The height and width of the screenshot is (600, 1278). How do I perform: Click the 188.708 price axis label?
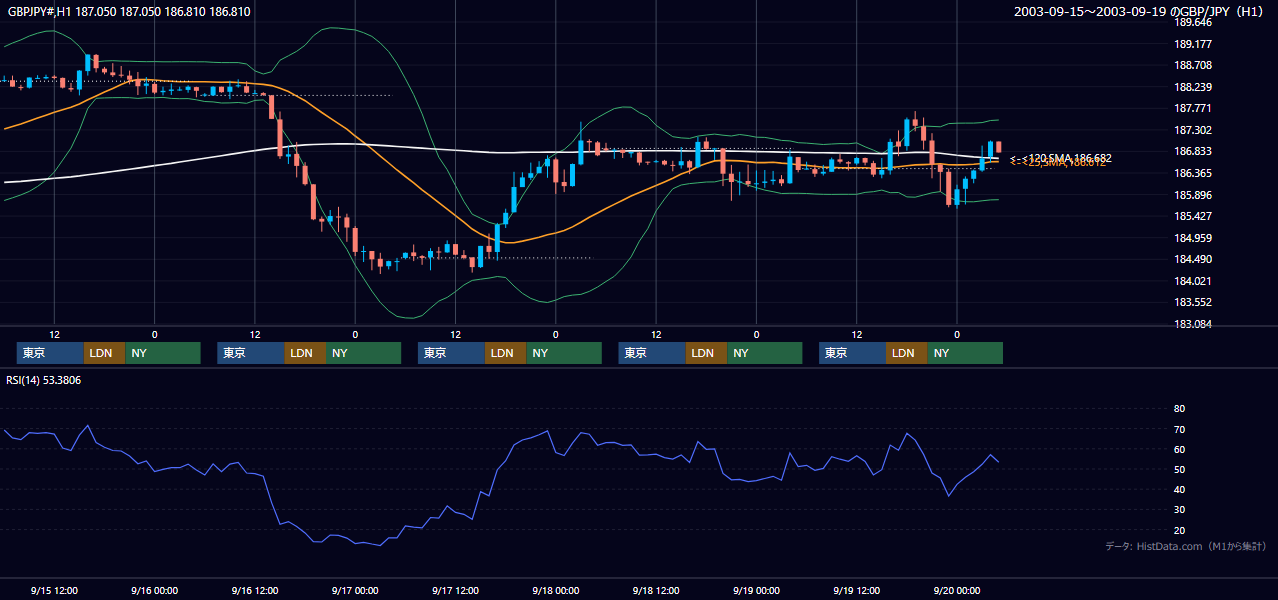pyautogui.click(x=1193, y=65)
